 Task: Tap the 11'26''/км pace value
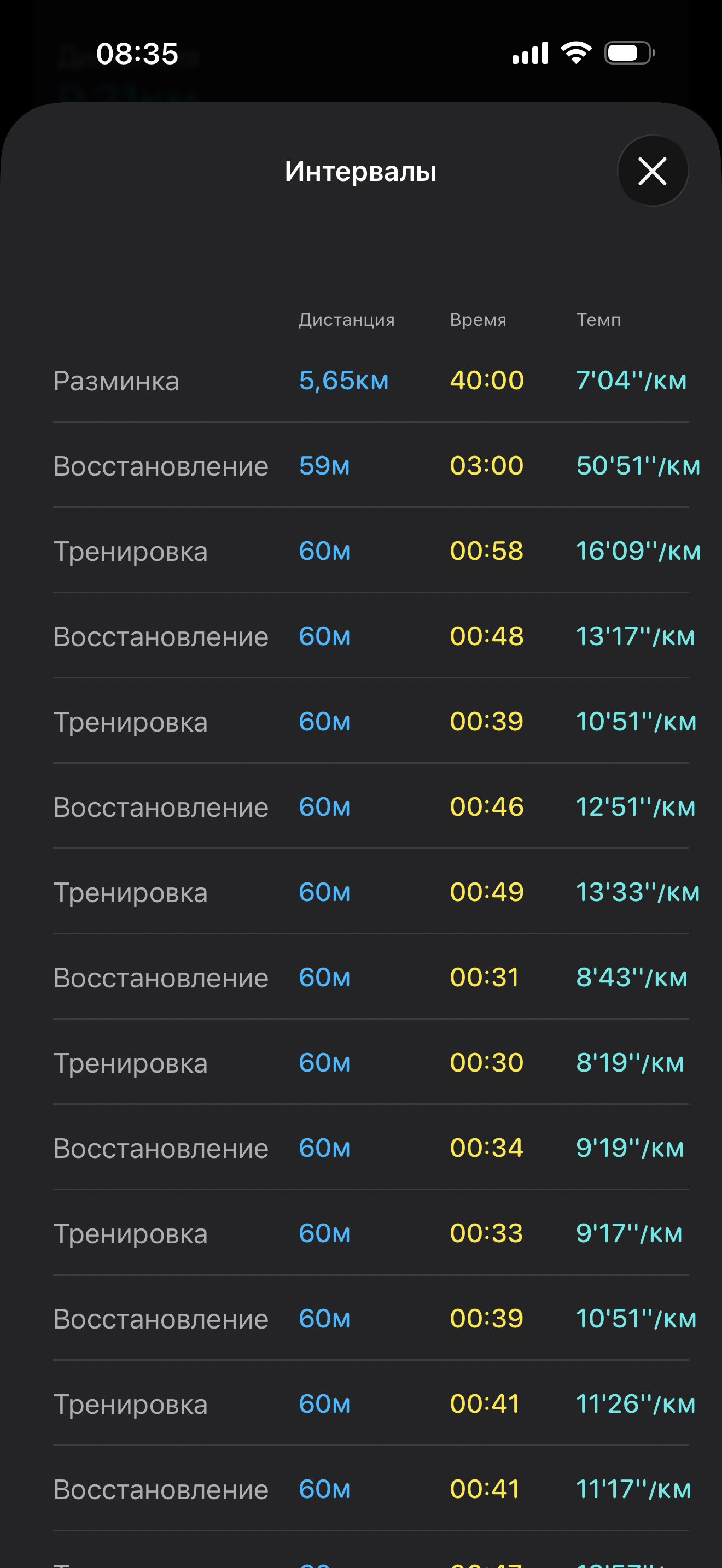(x=636, y=1403)
